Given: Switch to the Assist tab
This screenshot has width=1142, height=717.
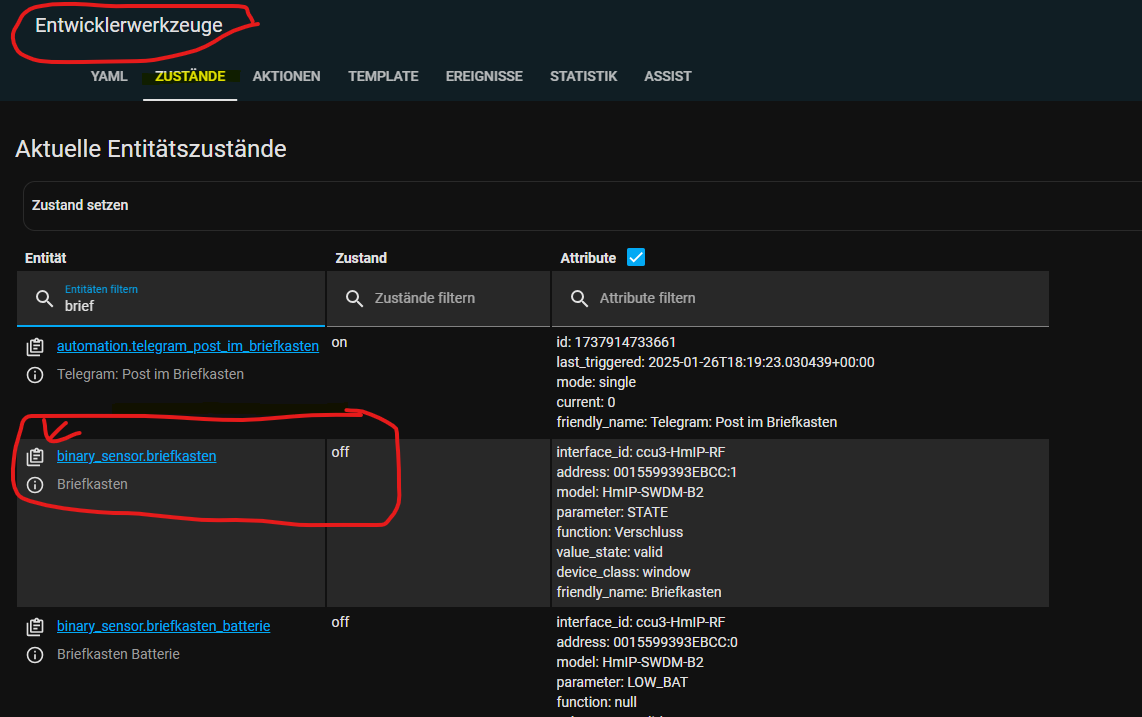Looking at the screenshot, I should tap(668, 77).
